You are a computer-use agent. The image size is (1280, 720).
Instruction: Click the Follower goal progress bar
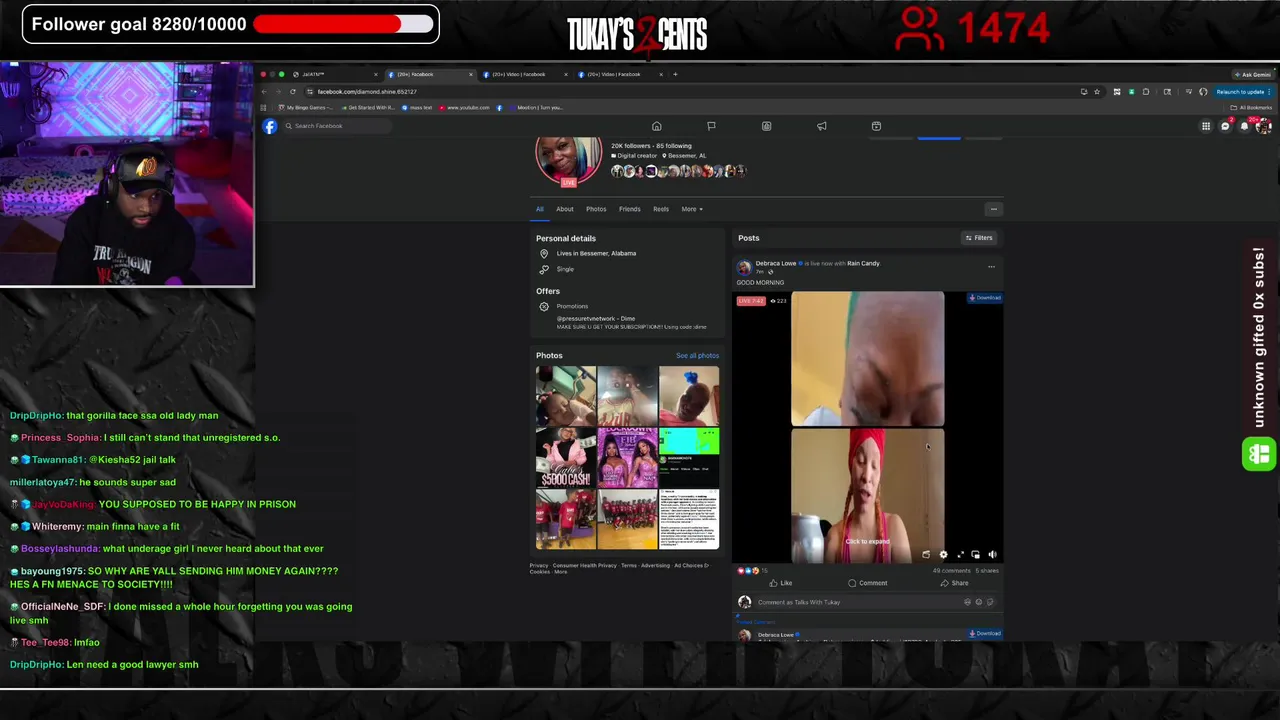pyautogui.click(x=344, y=24)
